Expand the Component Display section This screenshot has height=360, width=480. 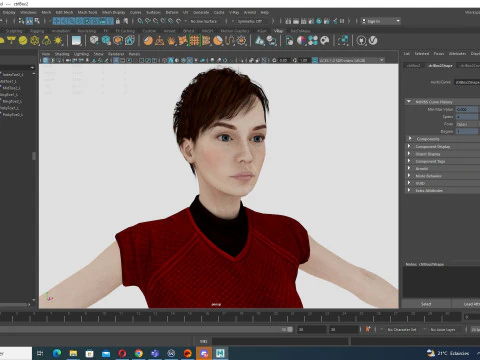(x=409, y=146)
